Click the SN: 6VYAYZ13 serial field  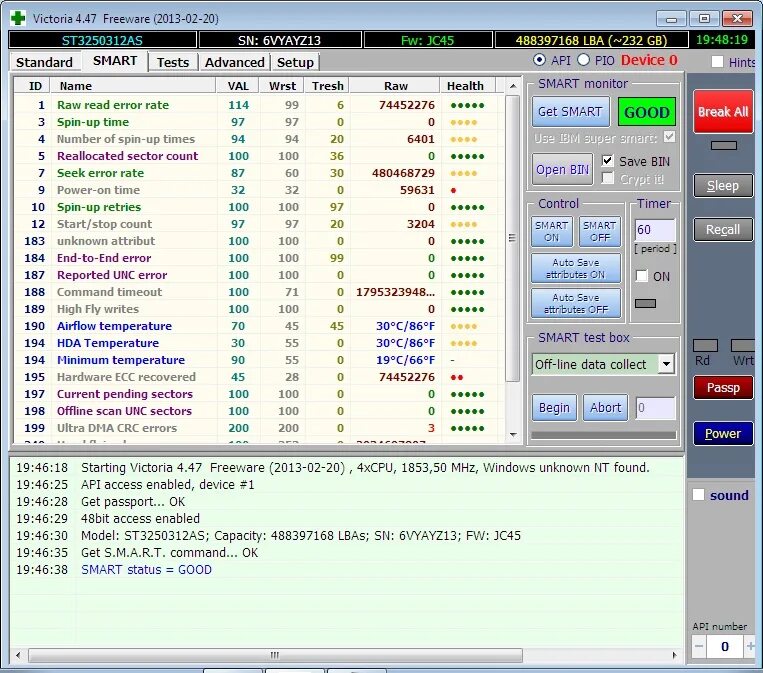[x=280, y=40]
